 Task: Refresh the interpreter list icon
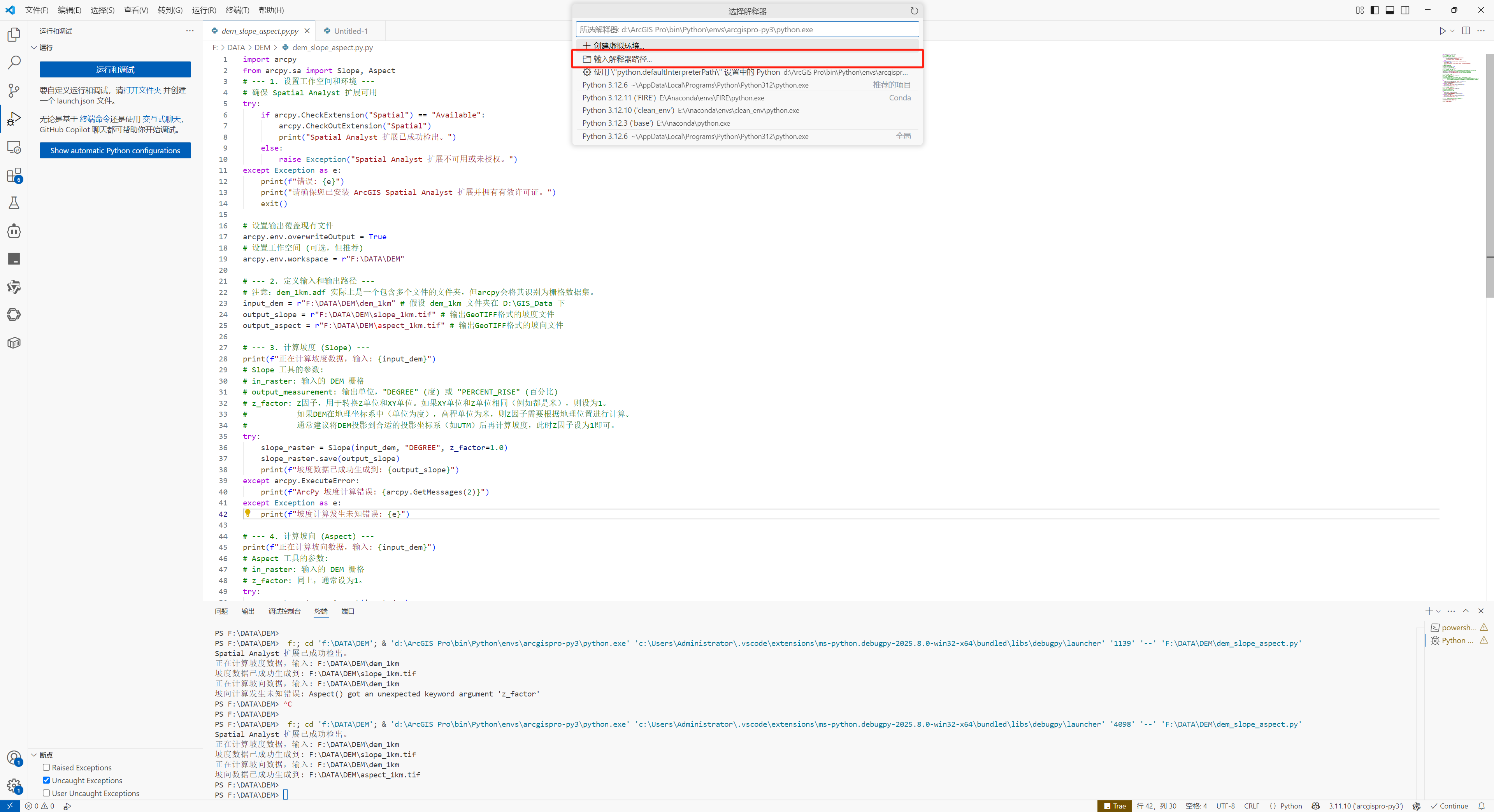coord(914,11)
